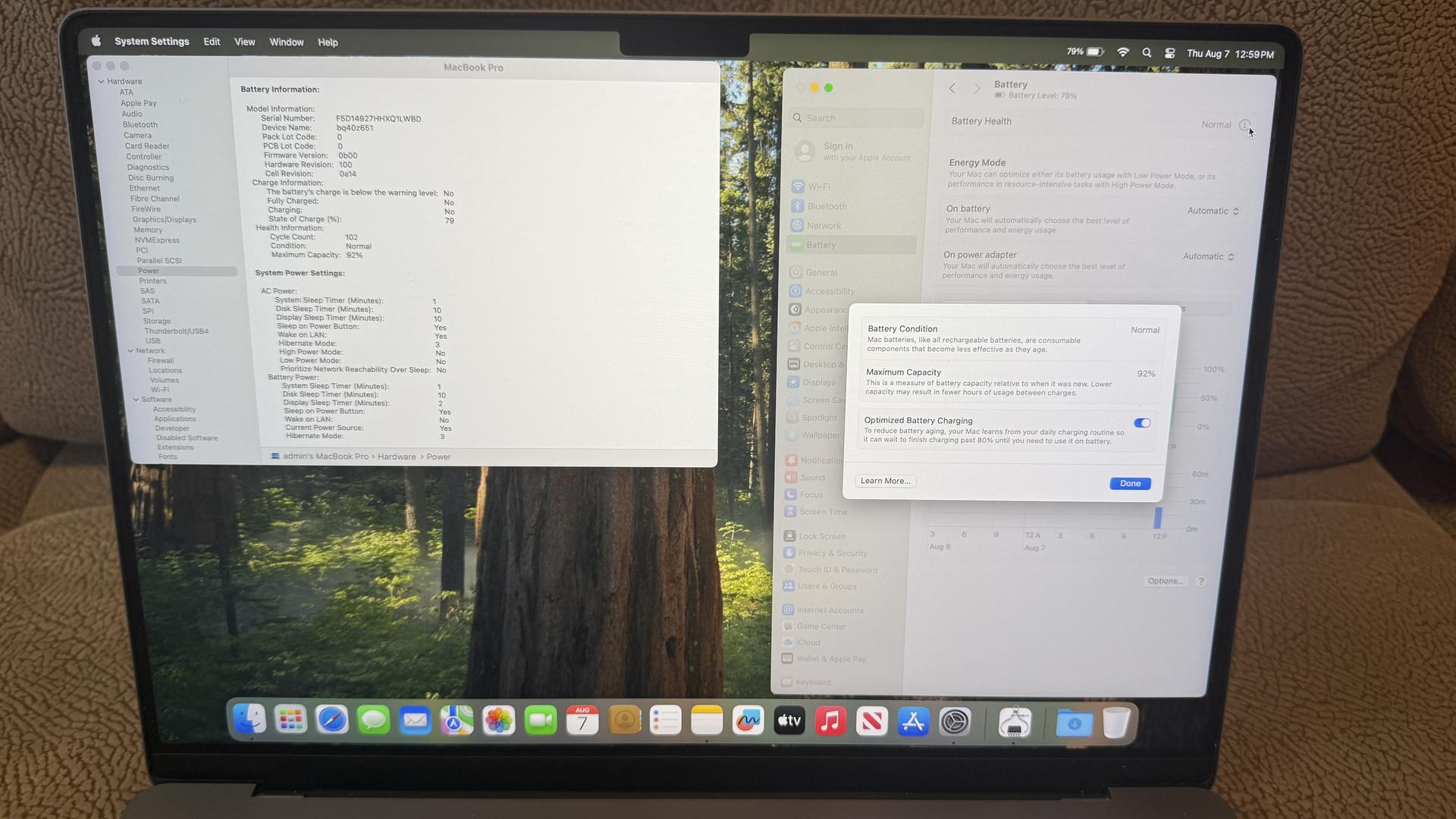Open News app in the Dock
Screen dimensions: 1456x819
click(871, 720)
